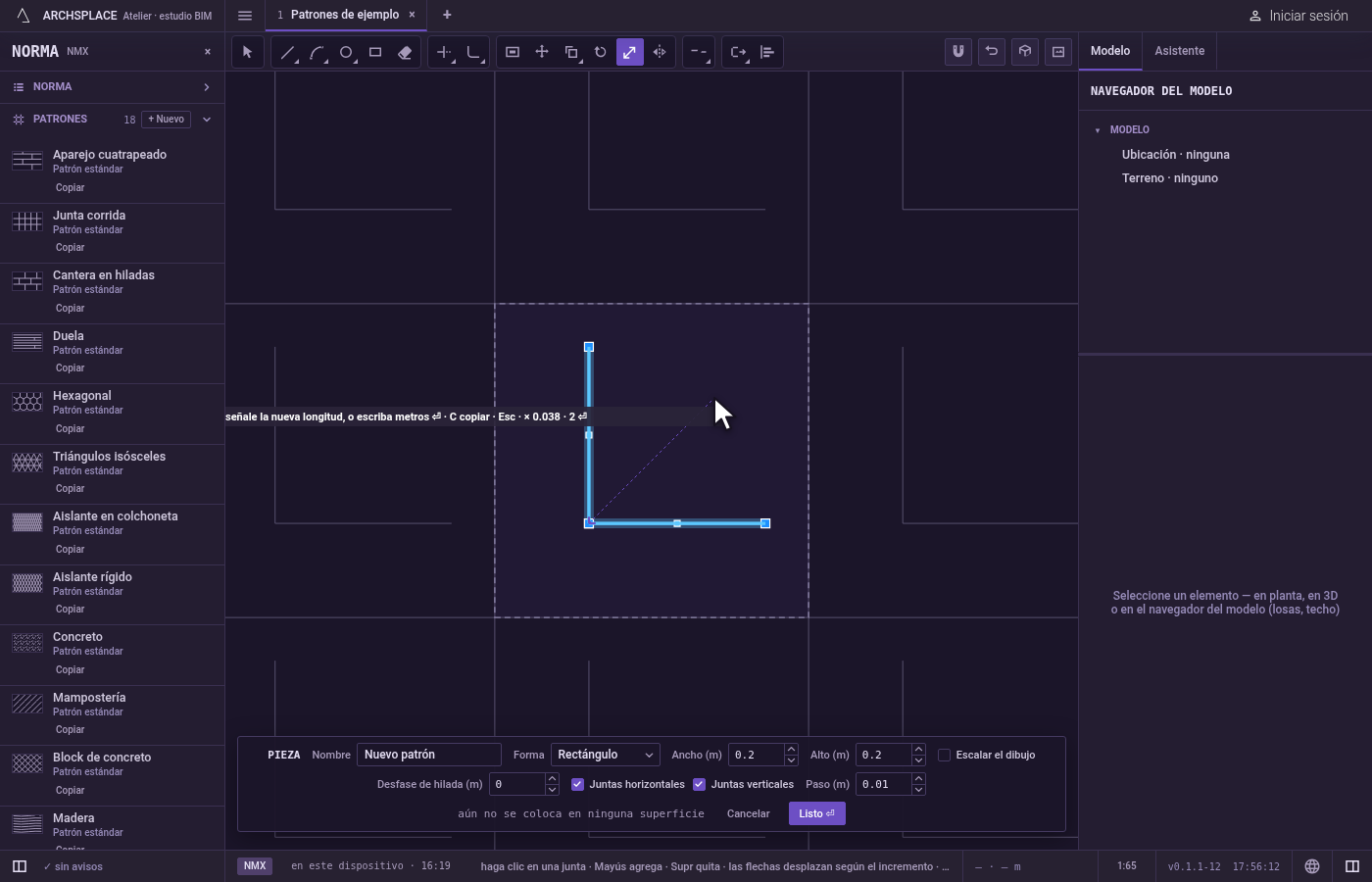Toggle the magnet snap icon
This screenshot has width=1372, height=882.
[958, 51]
